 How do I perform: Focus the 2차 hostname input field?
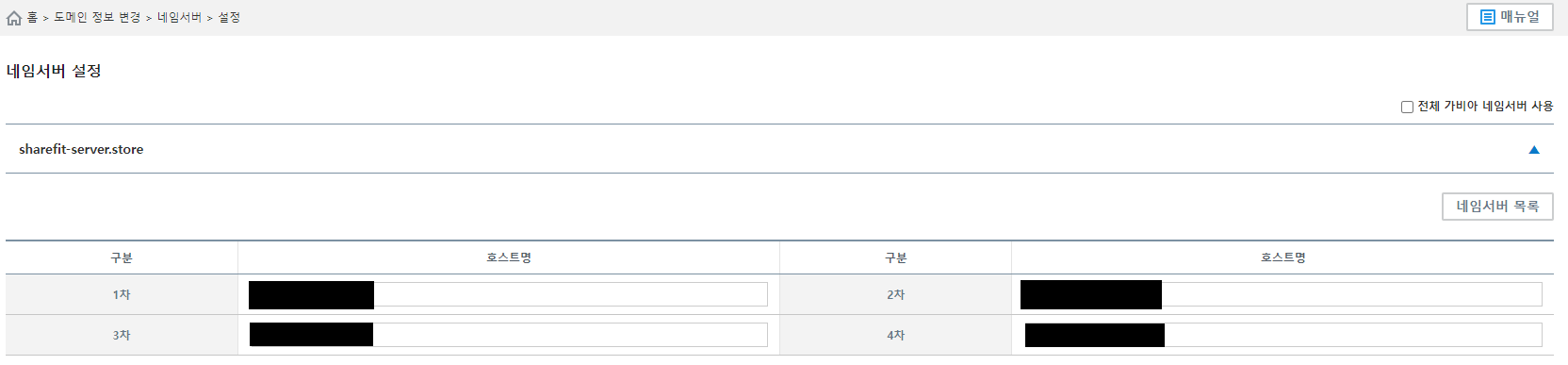pyautogui.click(x=1282, y=294)
